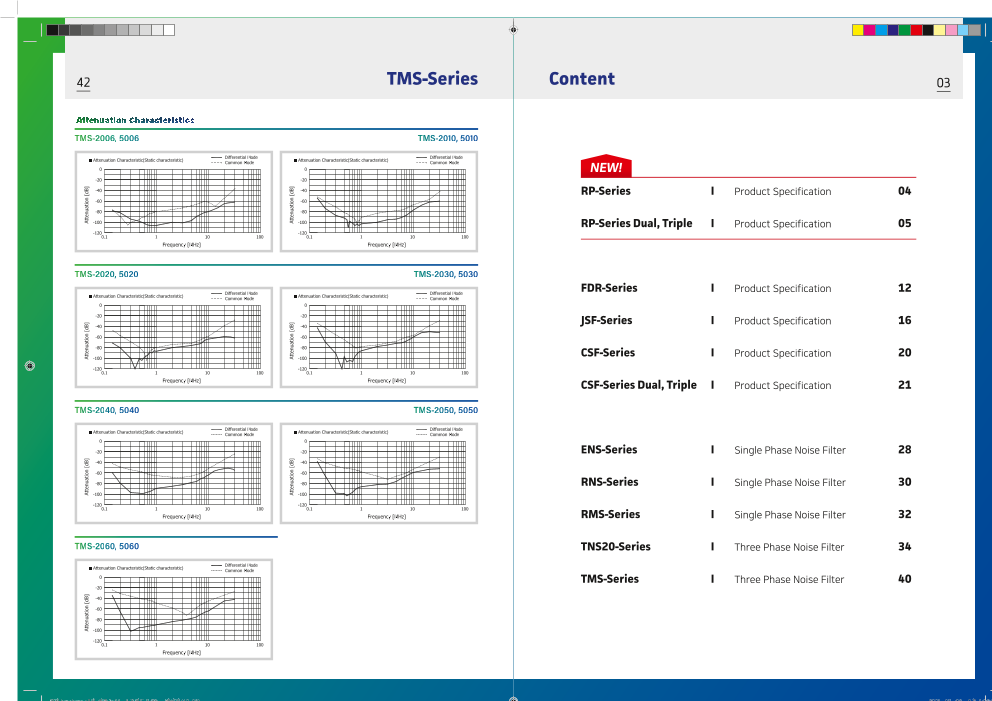The image size is (992, 701).
Task: Open the RP-Series content entry
Action: (x=606, y=191)
